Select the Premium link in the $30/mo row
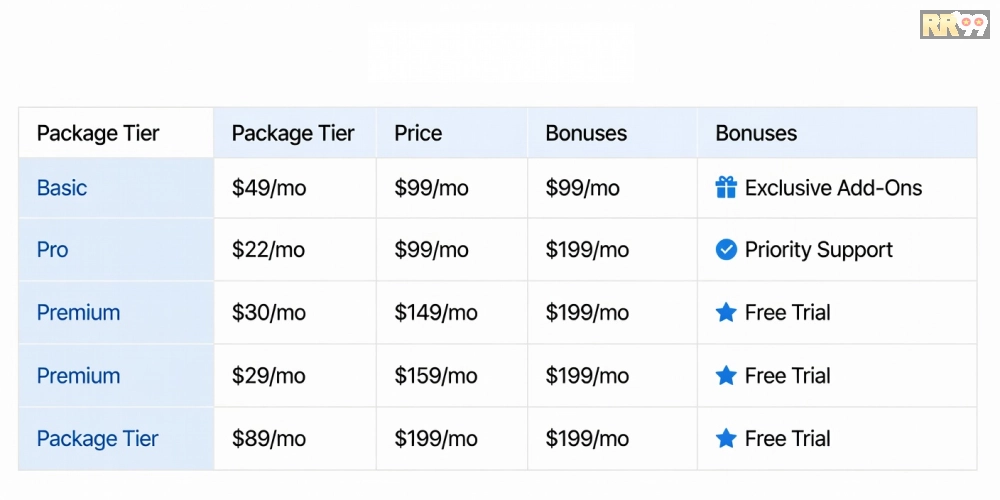Image resolution: width=1000 pixels, height=500 pixels. pos(78,313)
